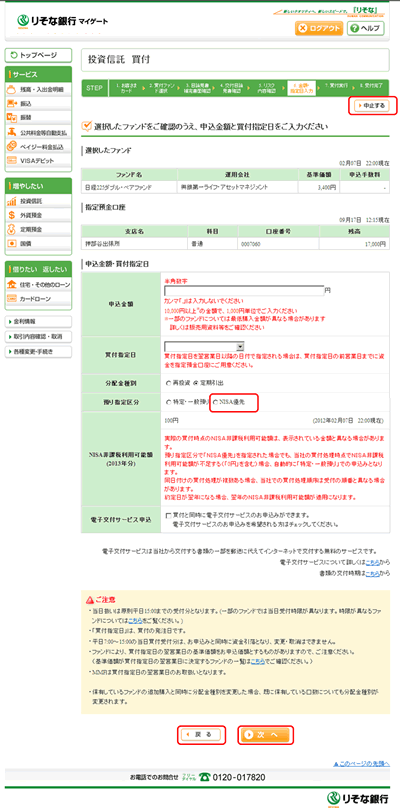Screen dimensions: 400x808
Task: Open the 各種変更・手続き menu item
Action: coord(38,352)
